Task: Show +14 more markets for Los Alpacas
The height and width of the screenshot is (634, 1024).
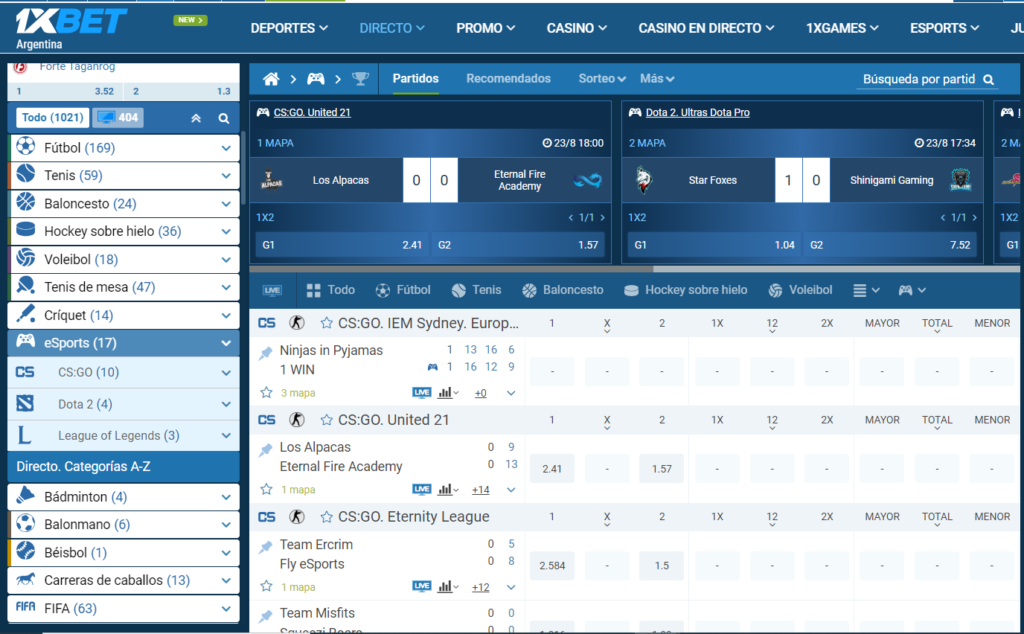Action: point(481,490)
